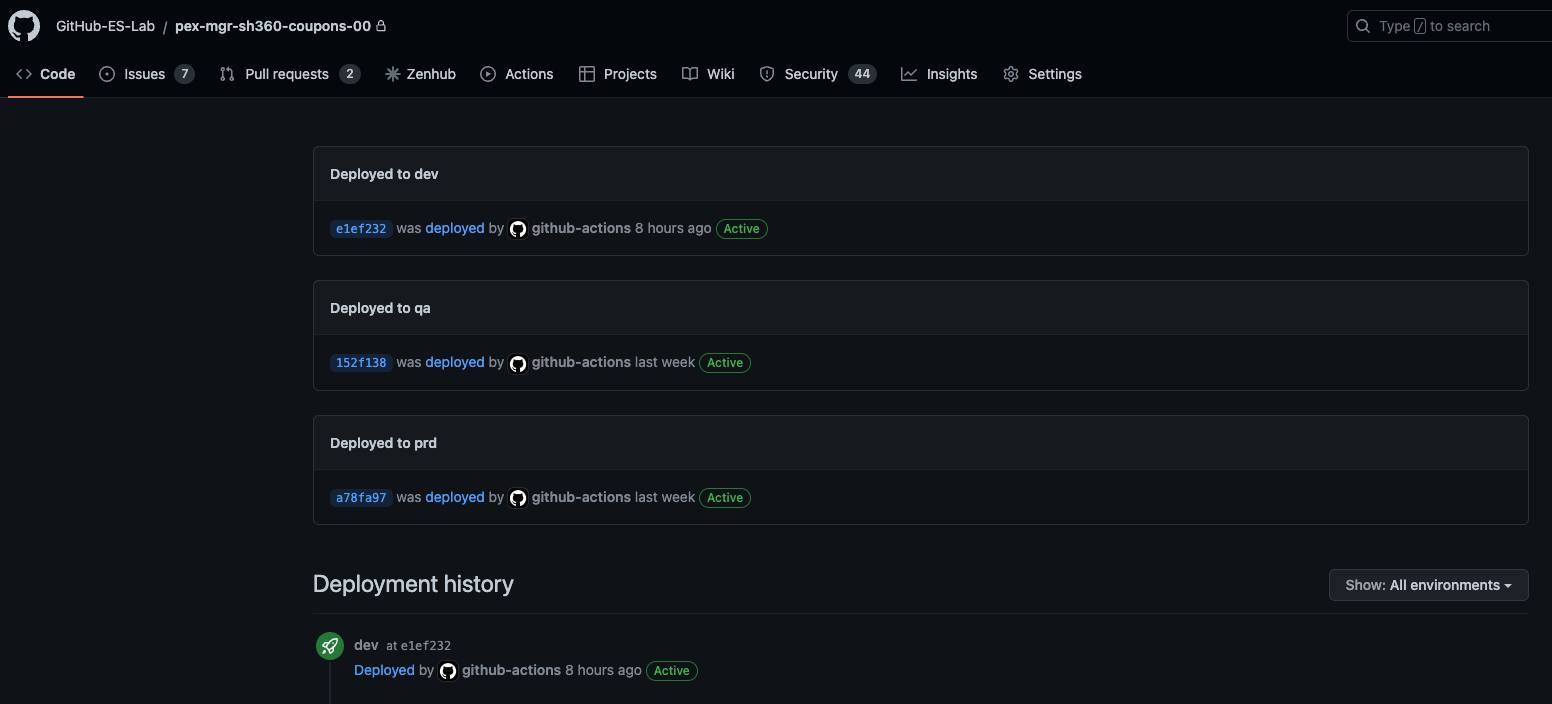This screenshot has width=1552, height=704.
Task: Click the 'deployed' link in the dev card
Action: [455, 228]
